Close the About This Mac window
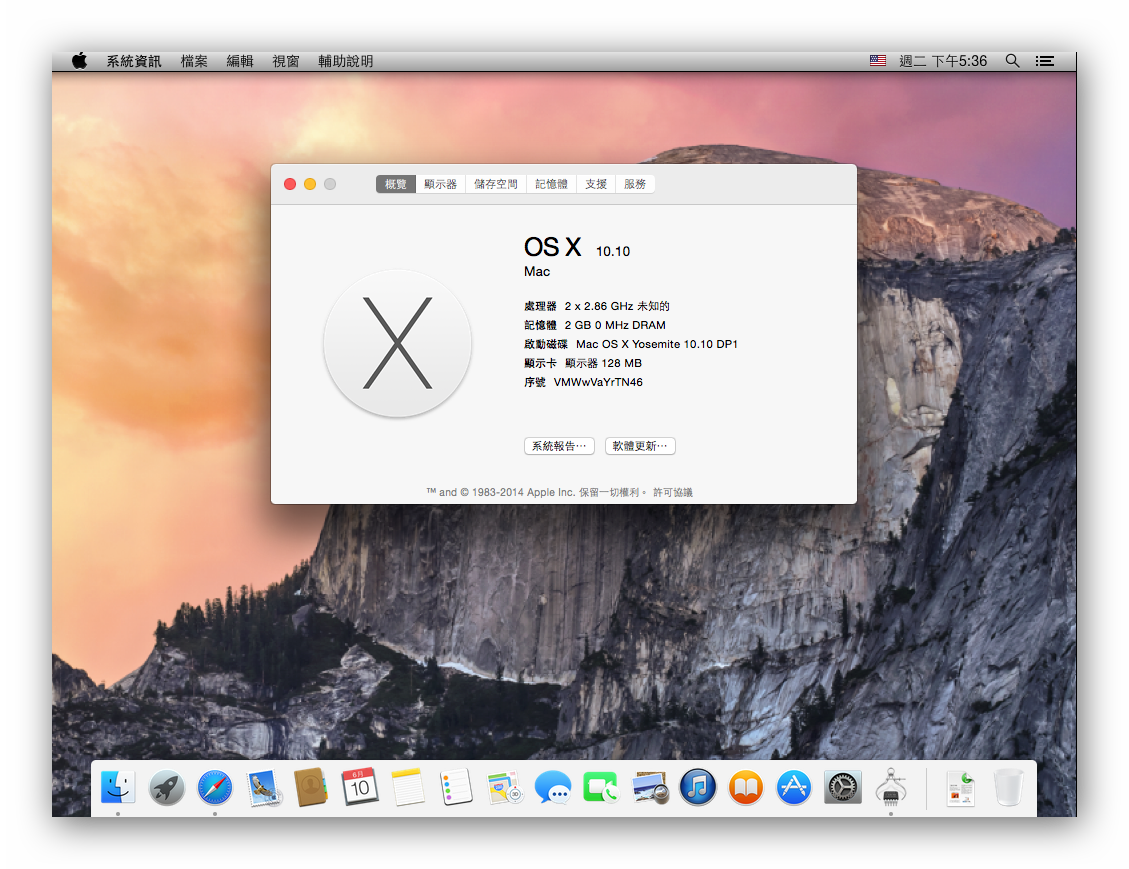Viewport: 1129px width, 869px height. [290, 184]
